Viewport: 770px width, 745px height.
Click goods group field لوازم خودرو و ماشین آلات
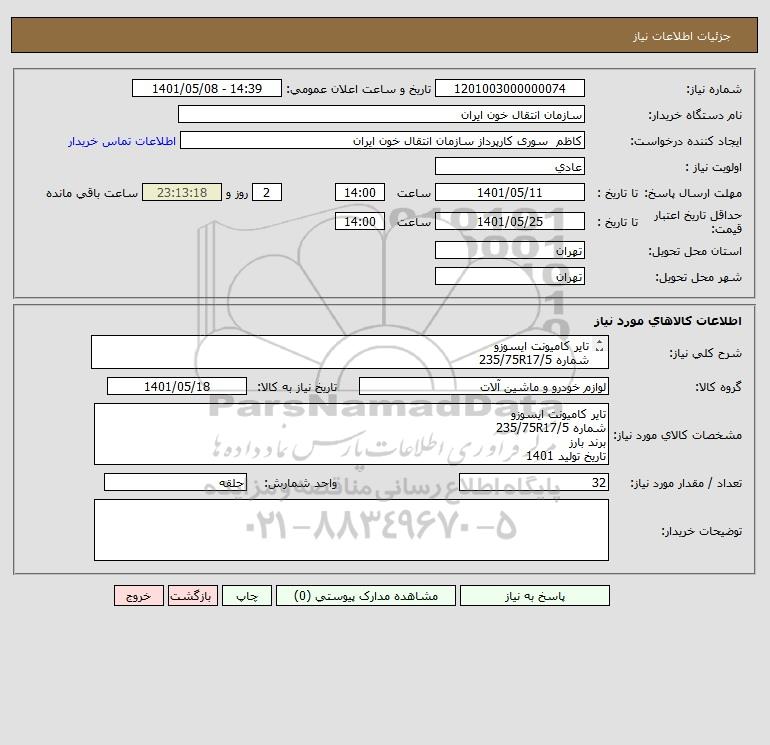tap(484, 386)
